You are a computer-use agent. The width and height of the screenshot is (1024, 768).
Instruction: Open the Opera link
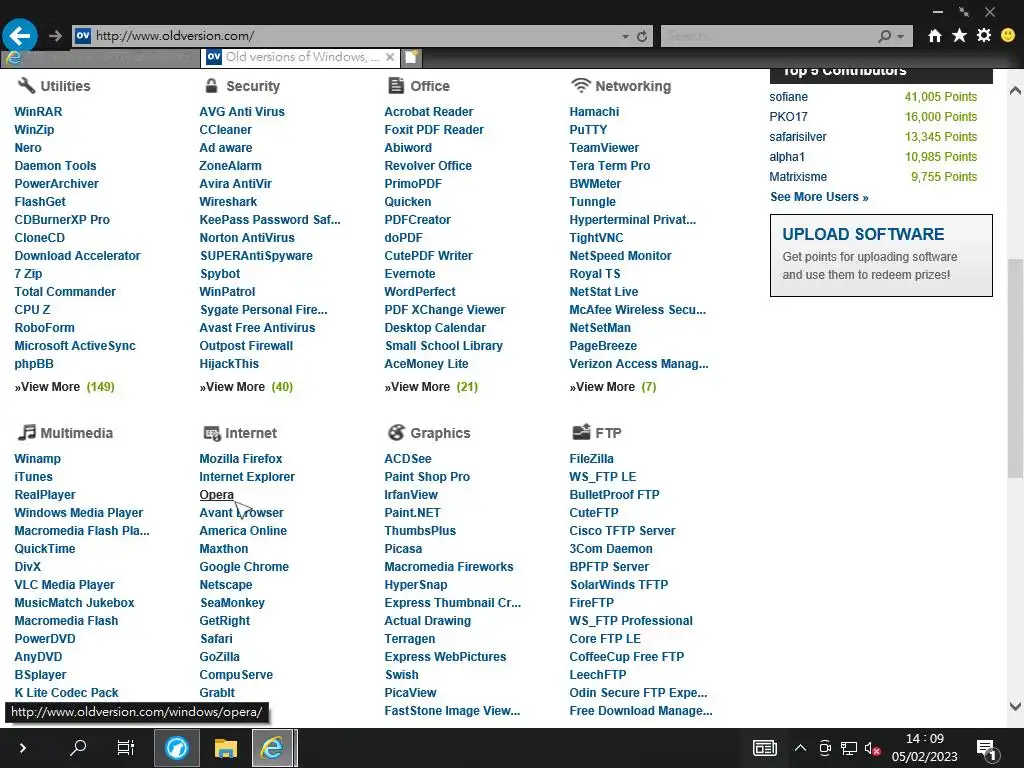pos(217,495)
